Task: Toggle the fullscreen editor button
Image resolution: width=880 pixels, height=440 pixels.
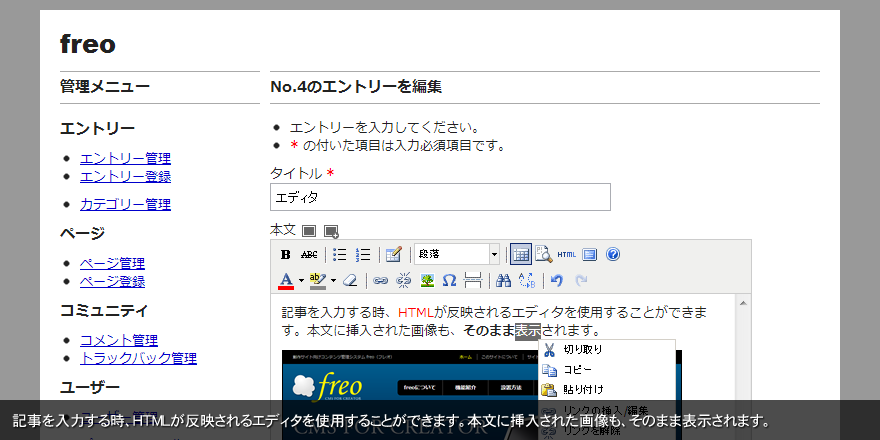Action: click(x=590, y=254)
